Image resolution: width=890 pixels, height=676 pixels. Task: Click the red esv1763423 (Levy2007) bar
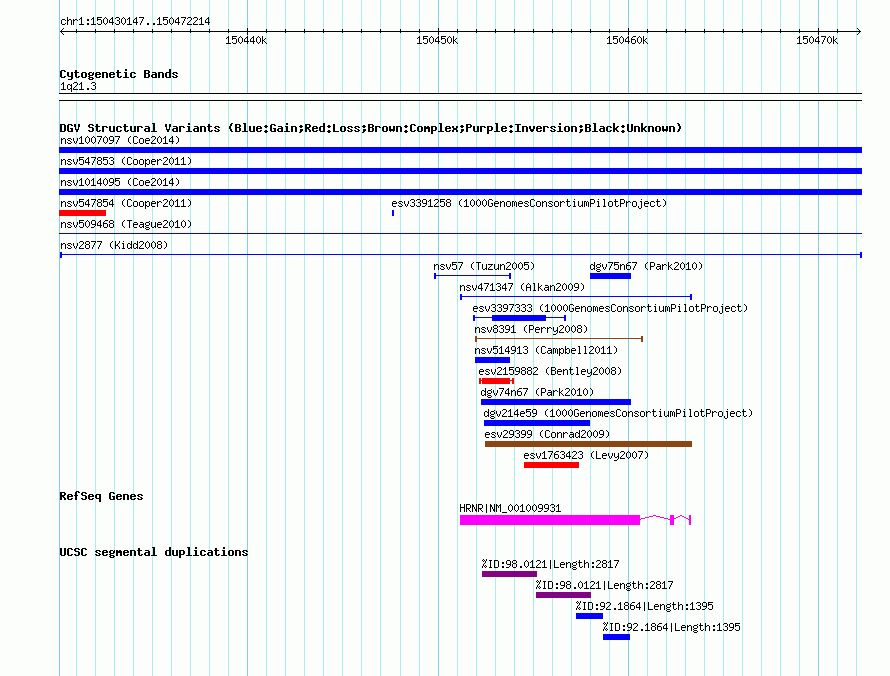551,465
